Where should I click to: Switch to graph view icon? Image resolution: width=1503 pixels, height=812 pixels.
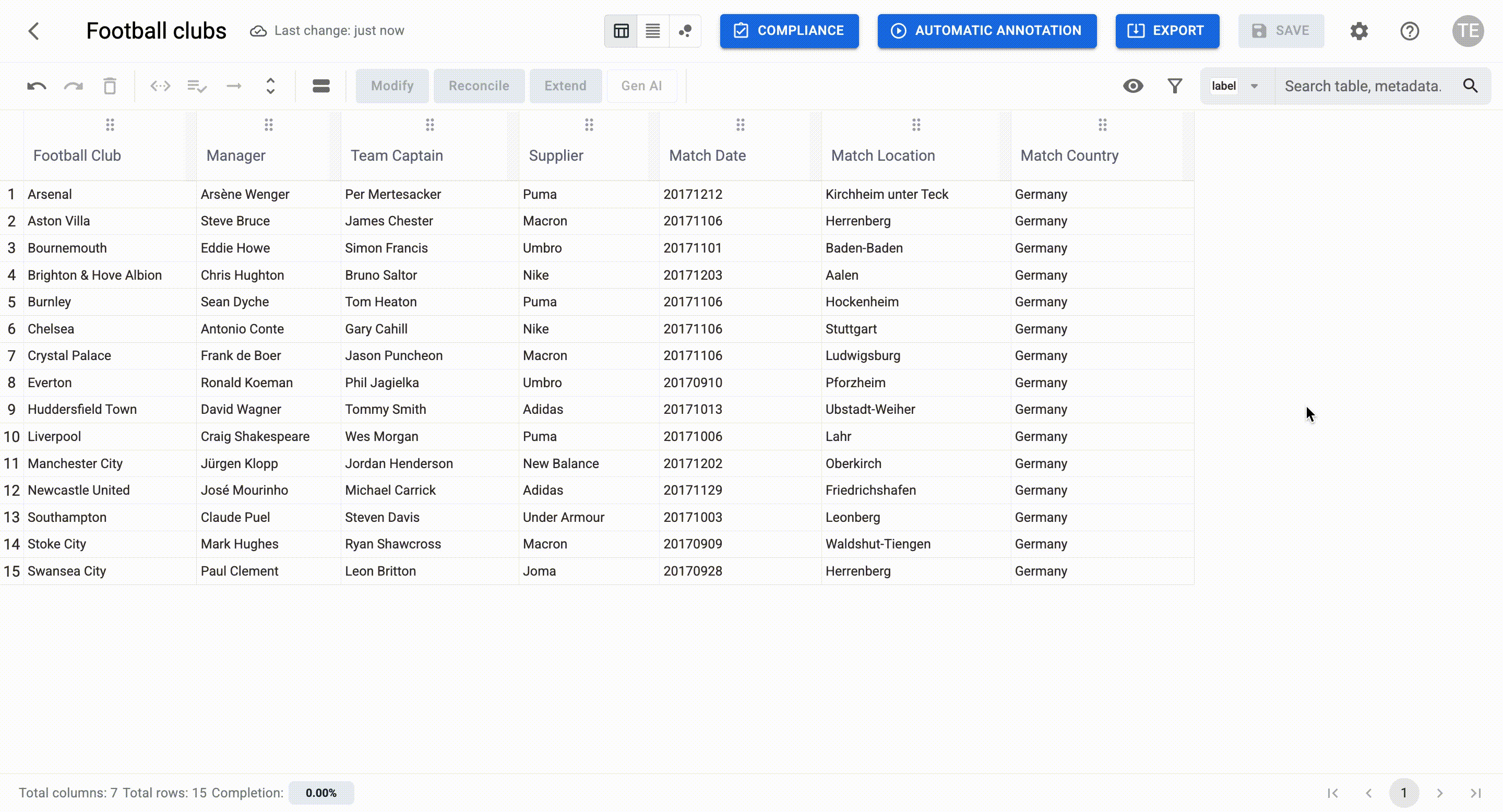[685, 31]
